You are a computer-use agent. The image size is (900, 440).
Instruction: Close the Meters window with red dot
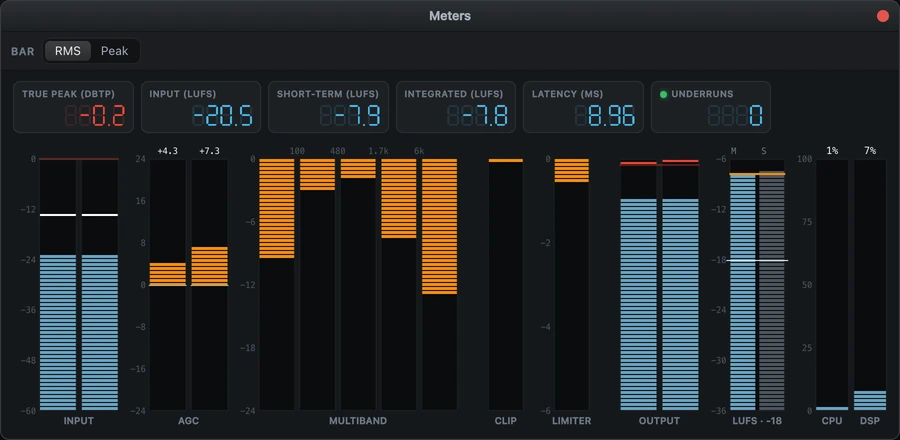(883, 16)
